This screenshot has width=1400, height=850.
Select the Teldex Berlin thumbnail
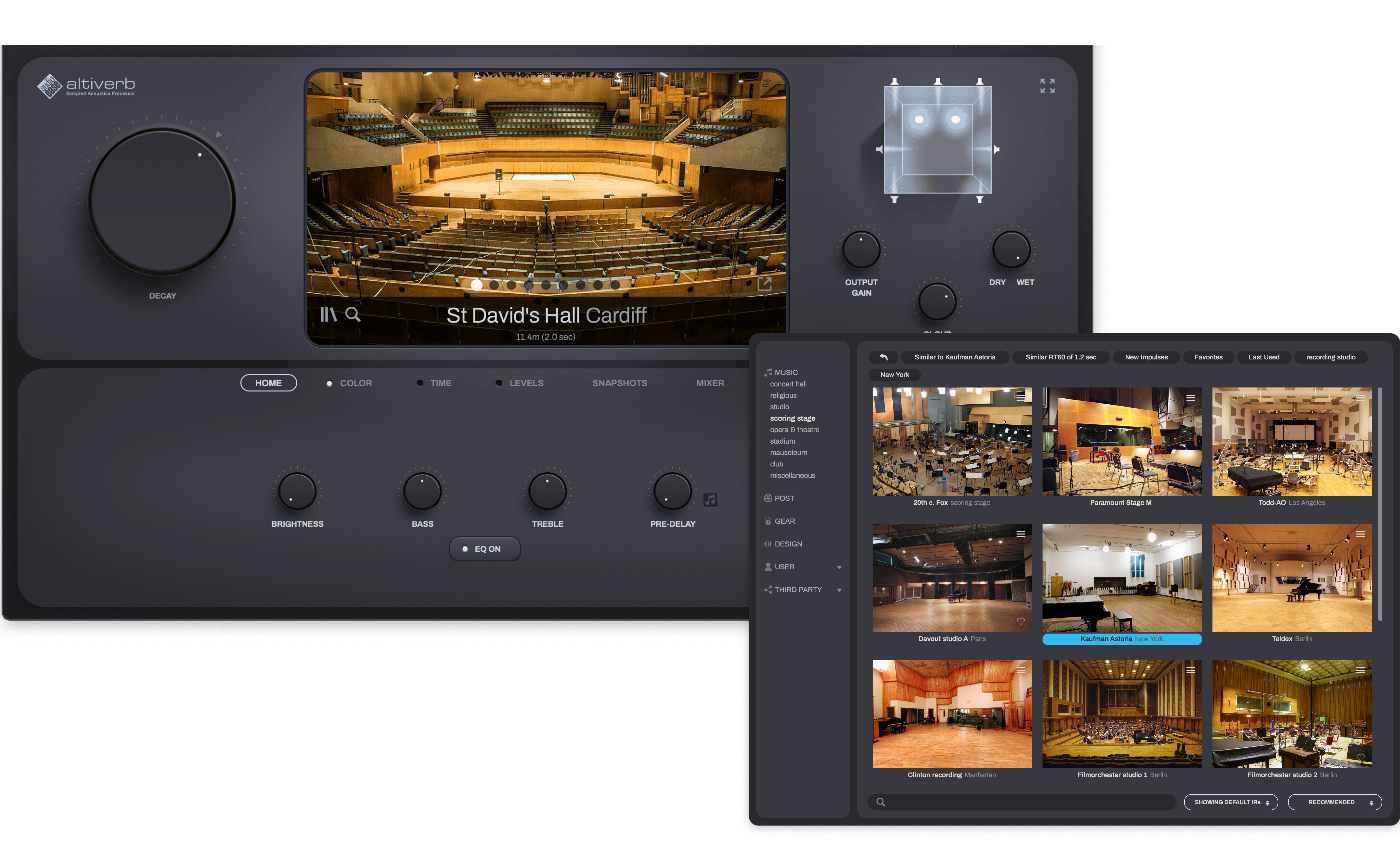[x=1292, y=578]
